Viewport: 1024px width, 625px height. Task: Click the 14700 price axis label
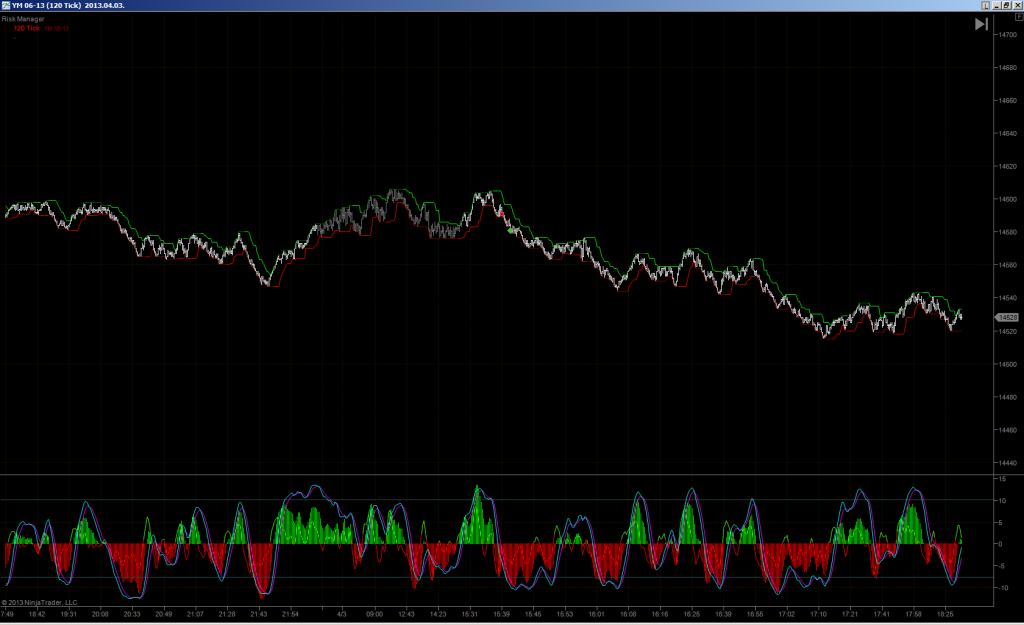coord(1007,34)
